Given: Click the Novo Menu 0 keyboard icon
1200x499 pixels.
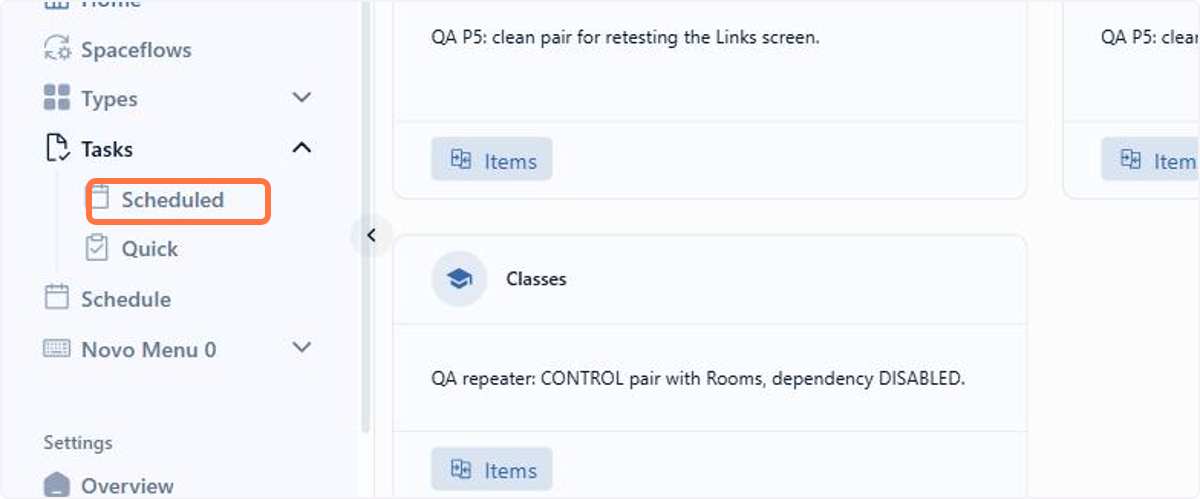Looking at the screenshot, I should pyautogui.click(x=57, y=348).
